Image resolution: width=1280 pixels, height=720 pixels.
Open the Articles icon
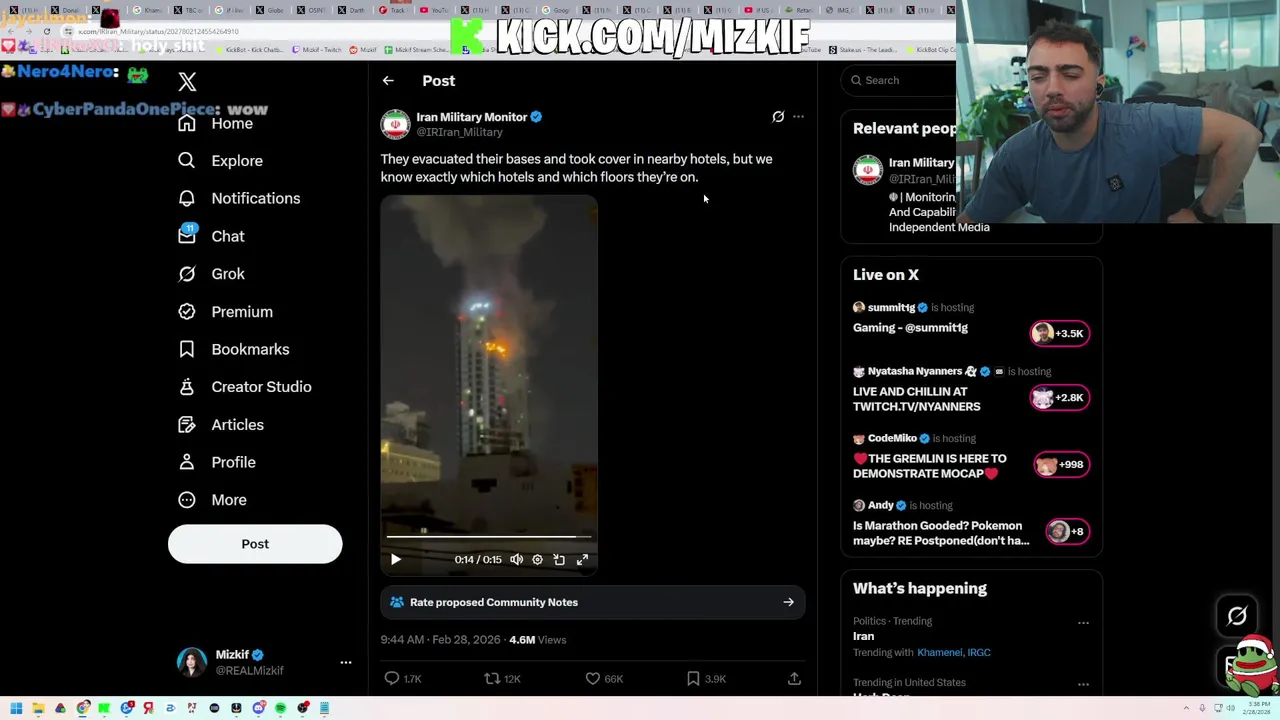tap(187, 424)
